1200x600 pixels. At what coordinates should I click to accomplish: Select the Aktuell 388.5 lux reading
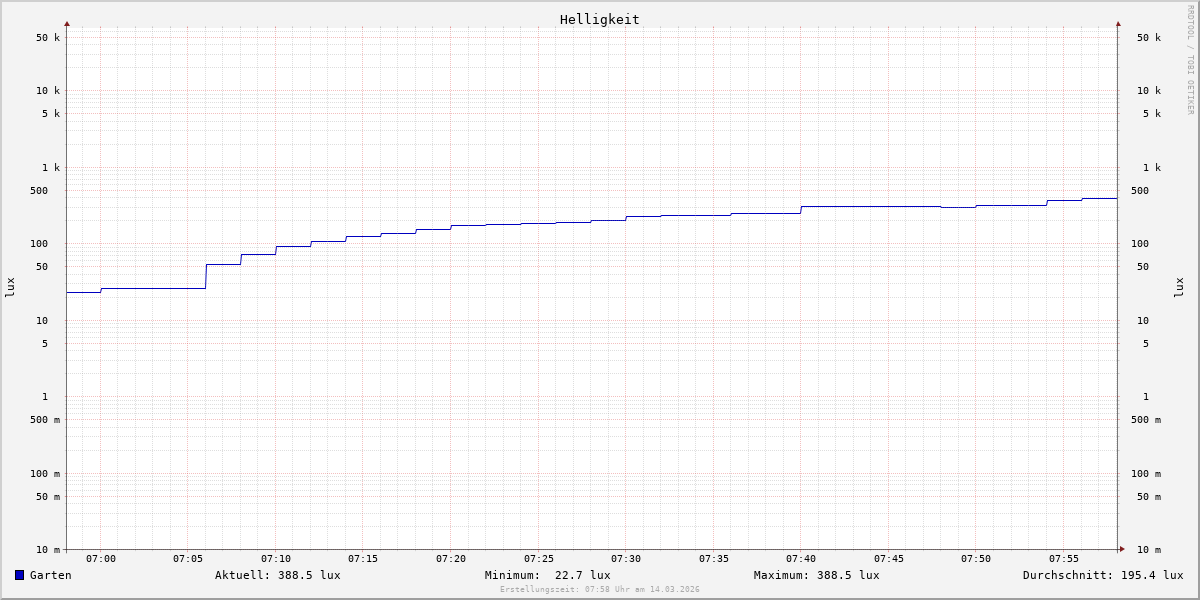click(x=277, y=575)
